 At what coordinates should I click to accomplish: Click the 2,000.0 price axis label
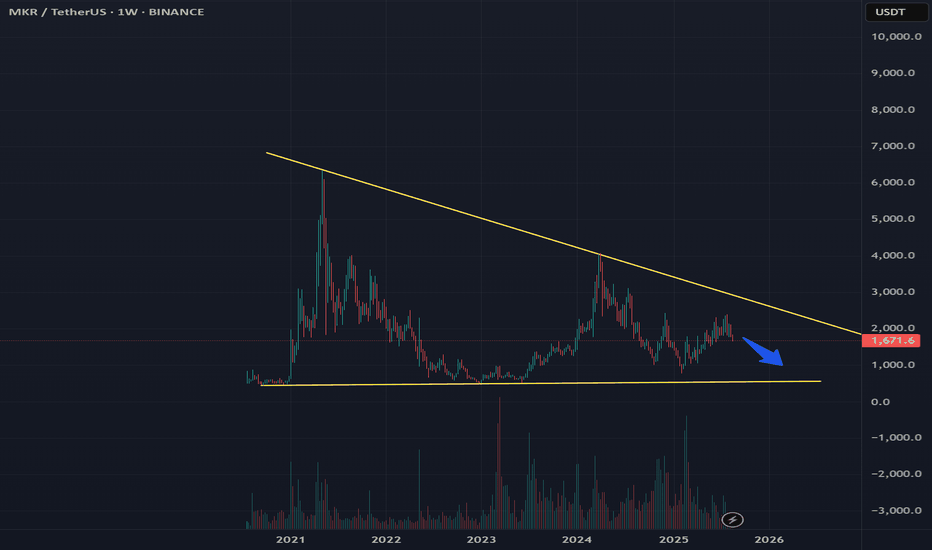point(893,328)
